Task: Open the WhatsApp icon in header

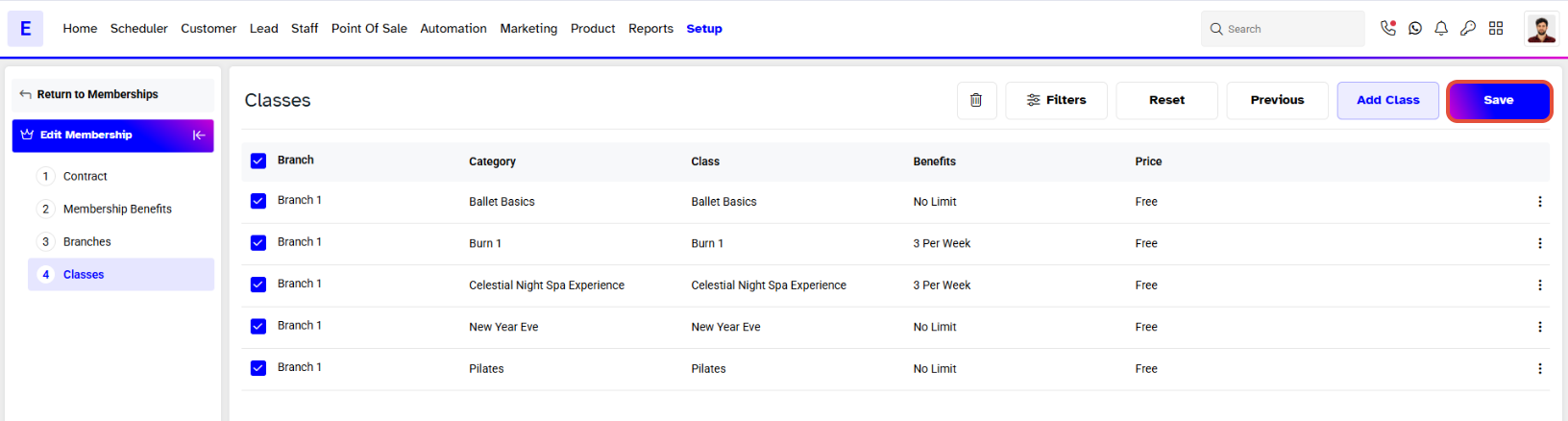Action: pyautogui.click(x=1414, y=29)
